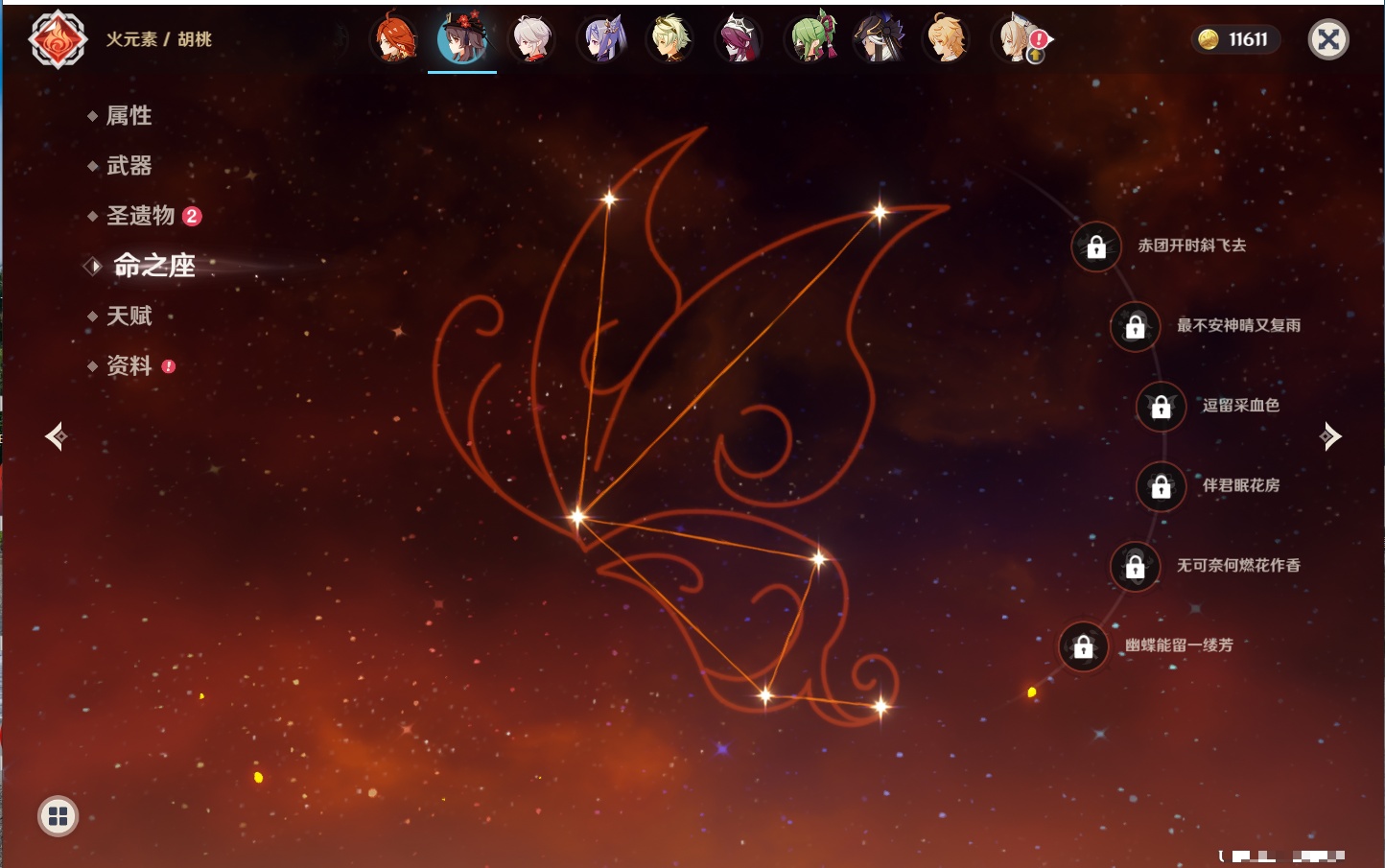
Task: Switch to next character with right arrow
Action: (1330, 436)
